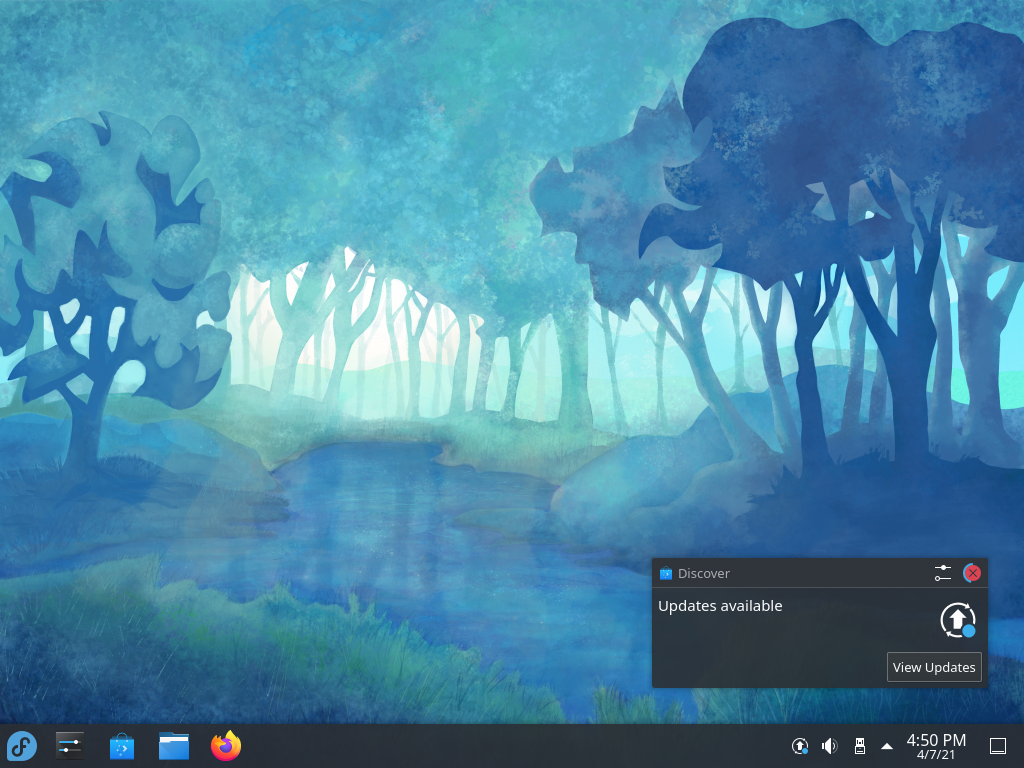This screenshot has height=768, width=1024.
Task: Open the removable devices tray icon
Action: click(859, 746)
